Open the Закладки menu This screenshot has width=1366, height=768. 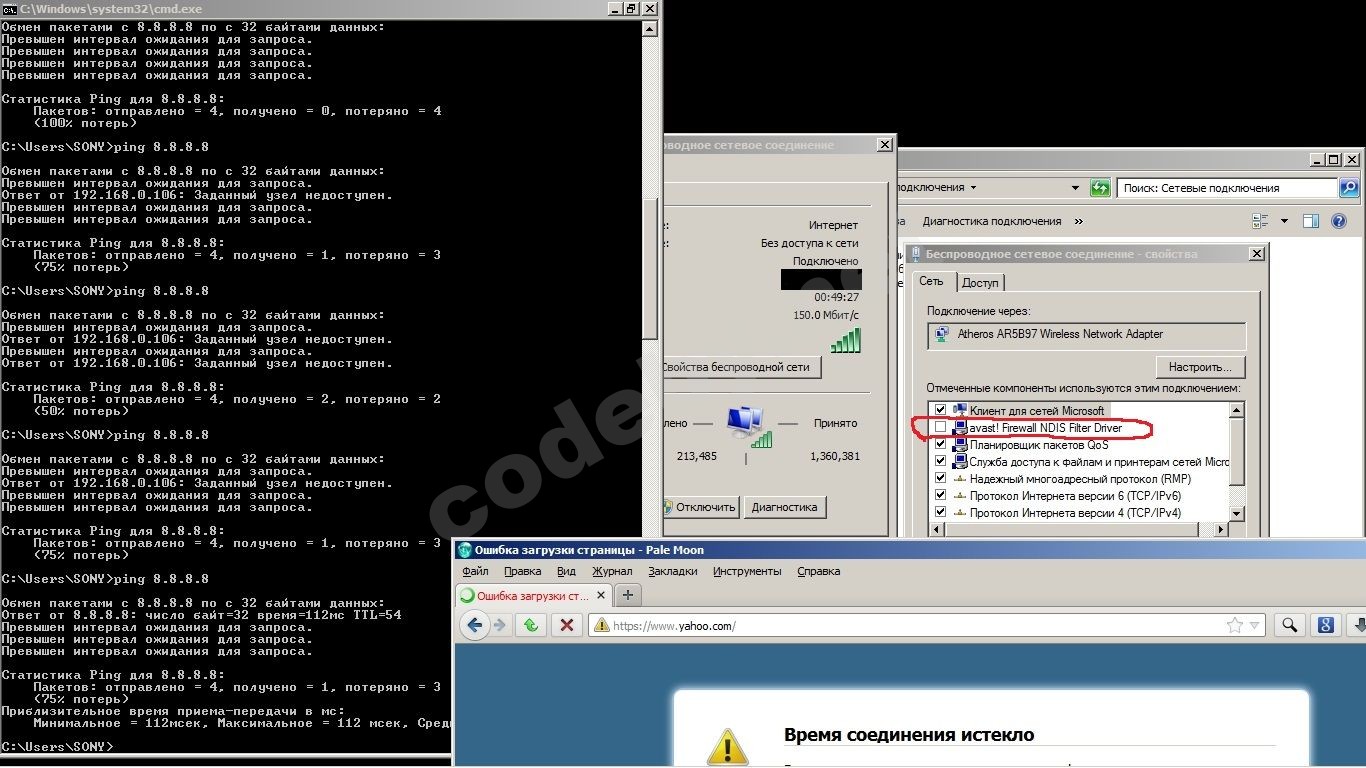(x=672, y=571)
